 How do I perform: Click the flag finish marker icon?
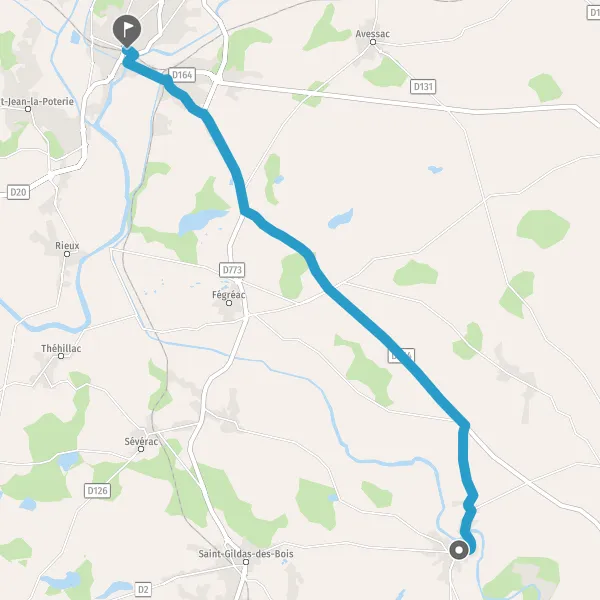[x=127, y=31]
